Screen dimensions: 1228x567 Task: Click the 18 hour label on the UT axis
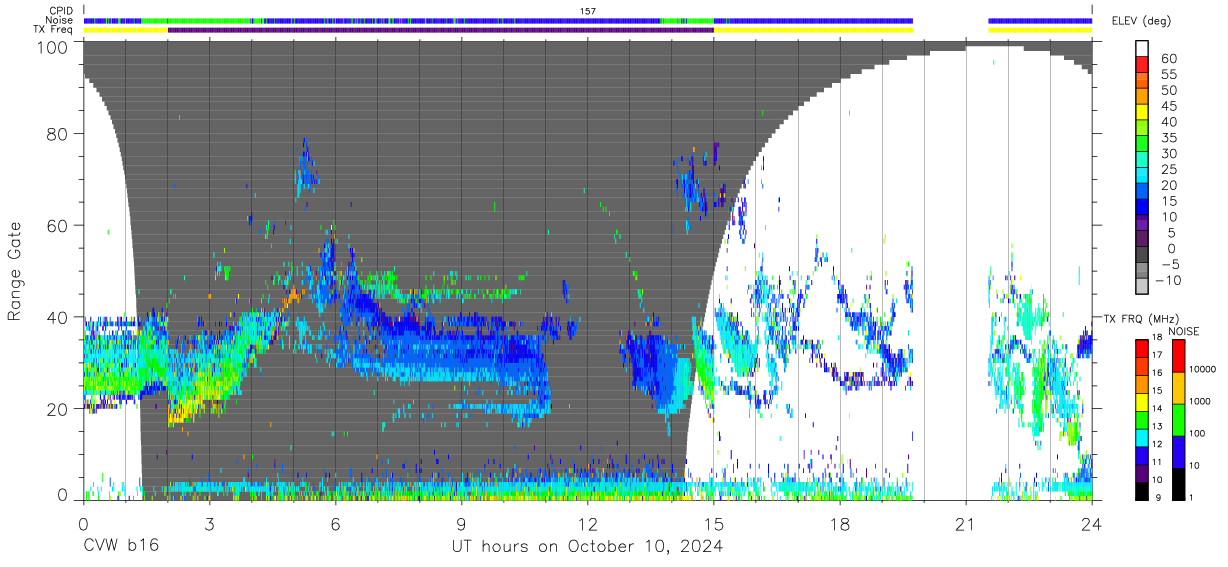click(x=840, y=524)
